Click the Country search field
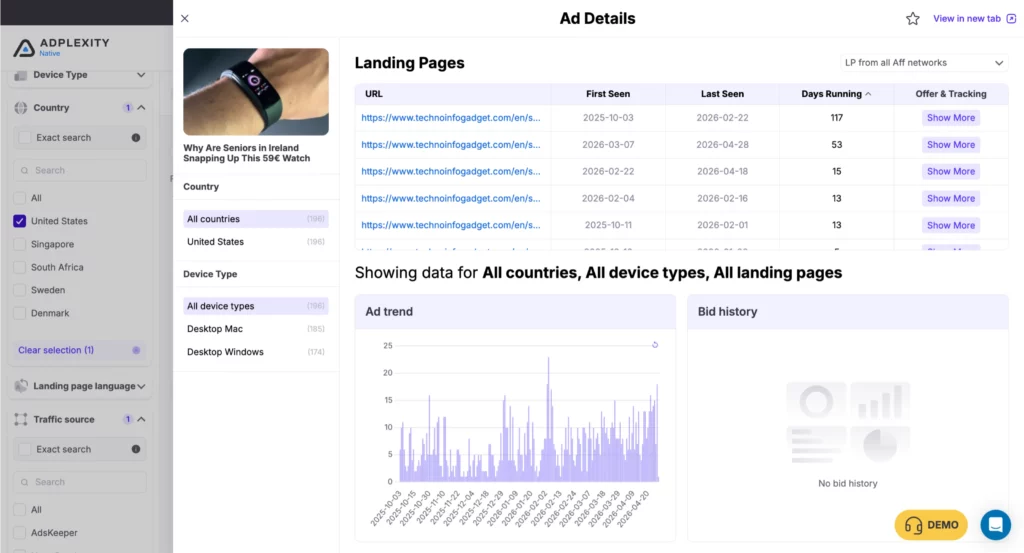Viewport: 1024px width, 553px height. coord(80,170)
